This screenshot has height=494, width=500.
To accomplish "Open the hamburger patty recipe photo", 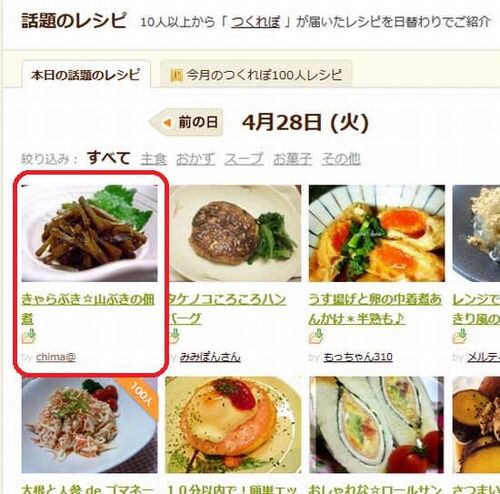I will click(235, 233).
